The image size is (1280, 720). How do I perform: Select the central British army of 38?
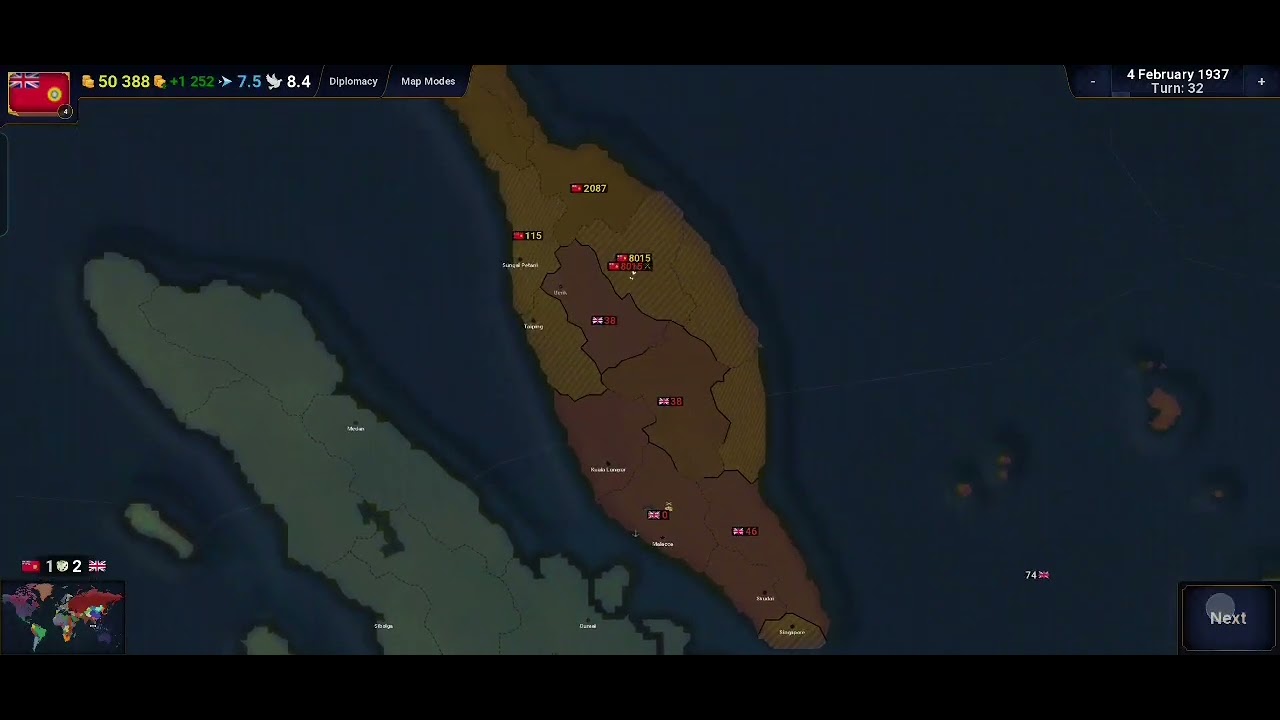670,401
